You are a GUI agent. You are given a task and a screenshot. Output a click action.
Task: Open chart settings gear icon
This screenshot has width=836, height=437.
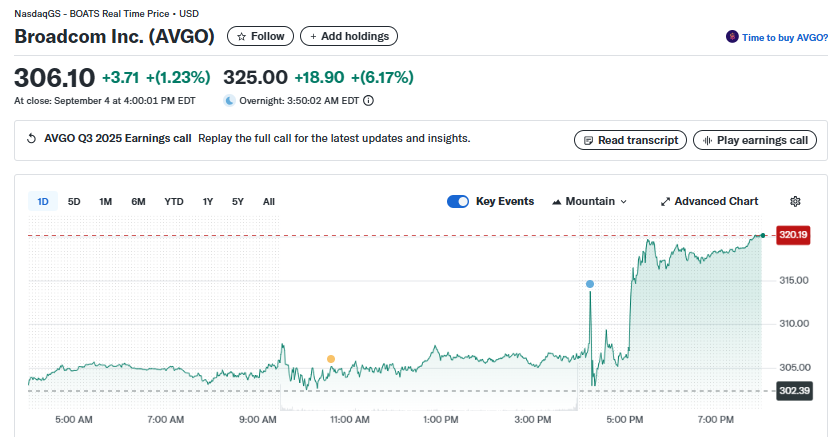coord(795,201)
